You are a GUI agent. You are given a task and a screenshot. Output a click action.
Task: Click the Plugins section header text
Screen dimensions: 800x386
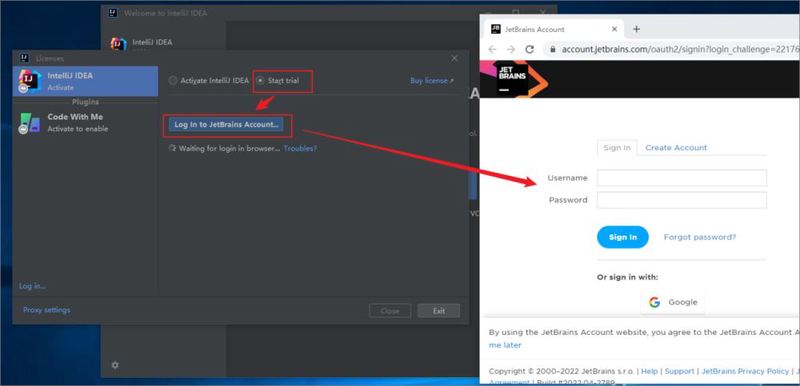(85, 102)
